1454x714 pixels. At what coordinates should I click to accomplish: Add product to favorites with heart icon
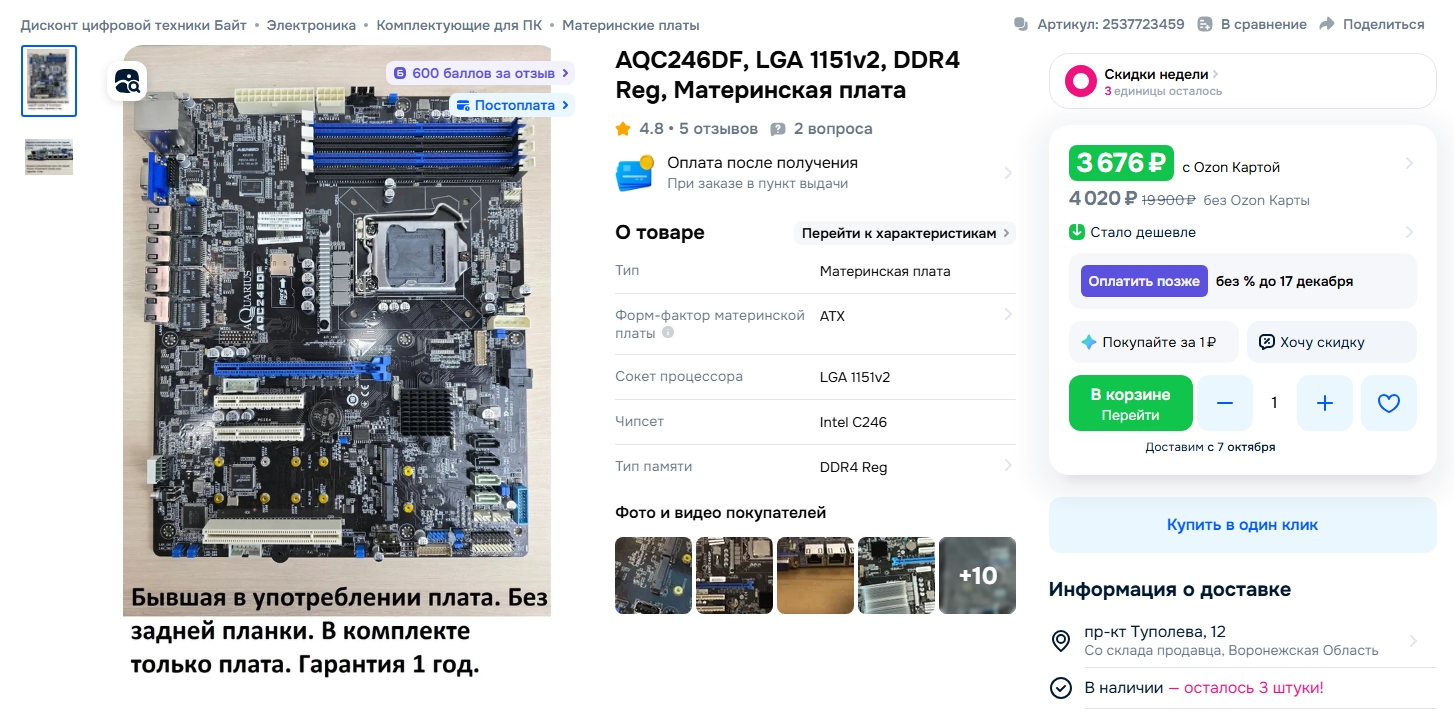click(1388, 403)
